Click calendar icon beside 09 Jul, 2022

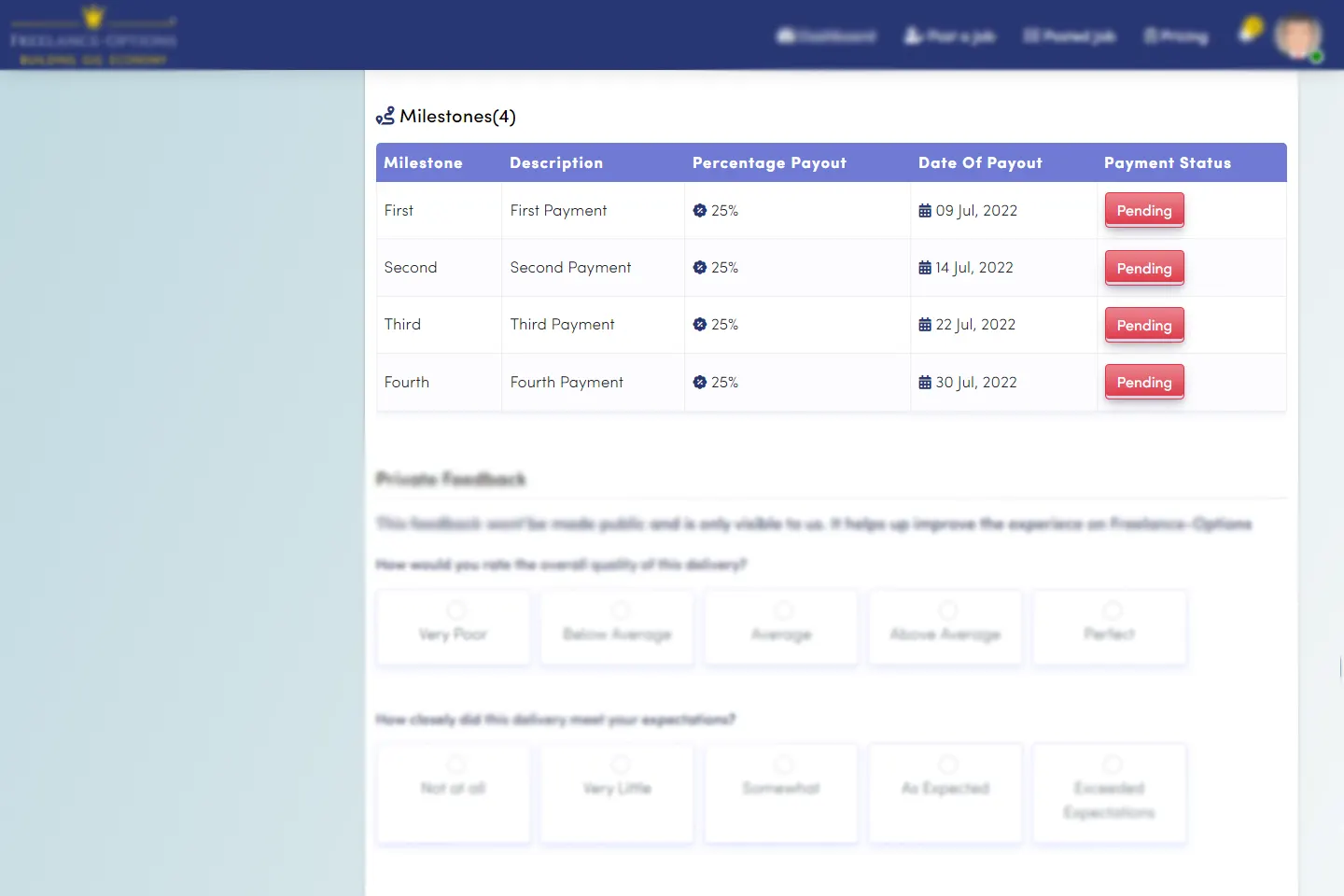click(925, 211)
